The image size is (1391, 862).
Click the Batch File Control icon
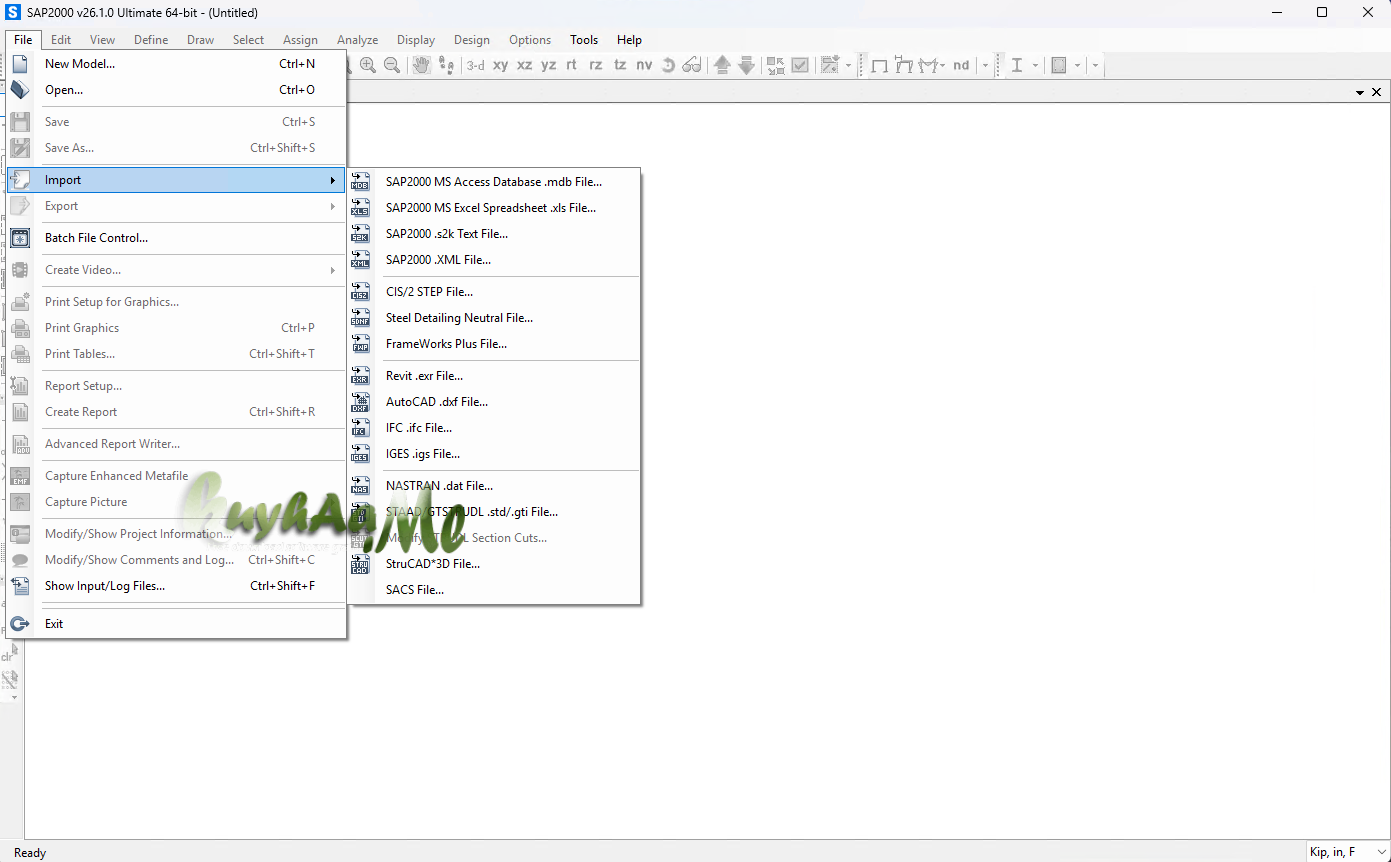point(20,238)
